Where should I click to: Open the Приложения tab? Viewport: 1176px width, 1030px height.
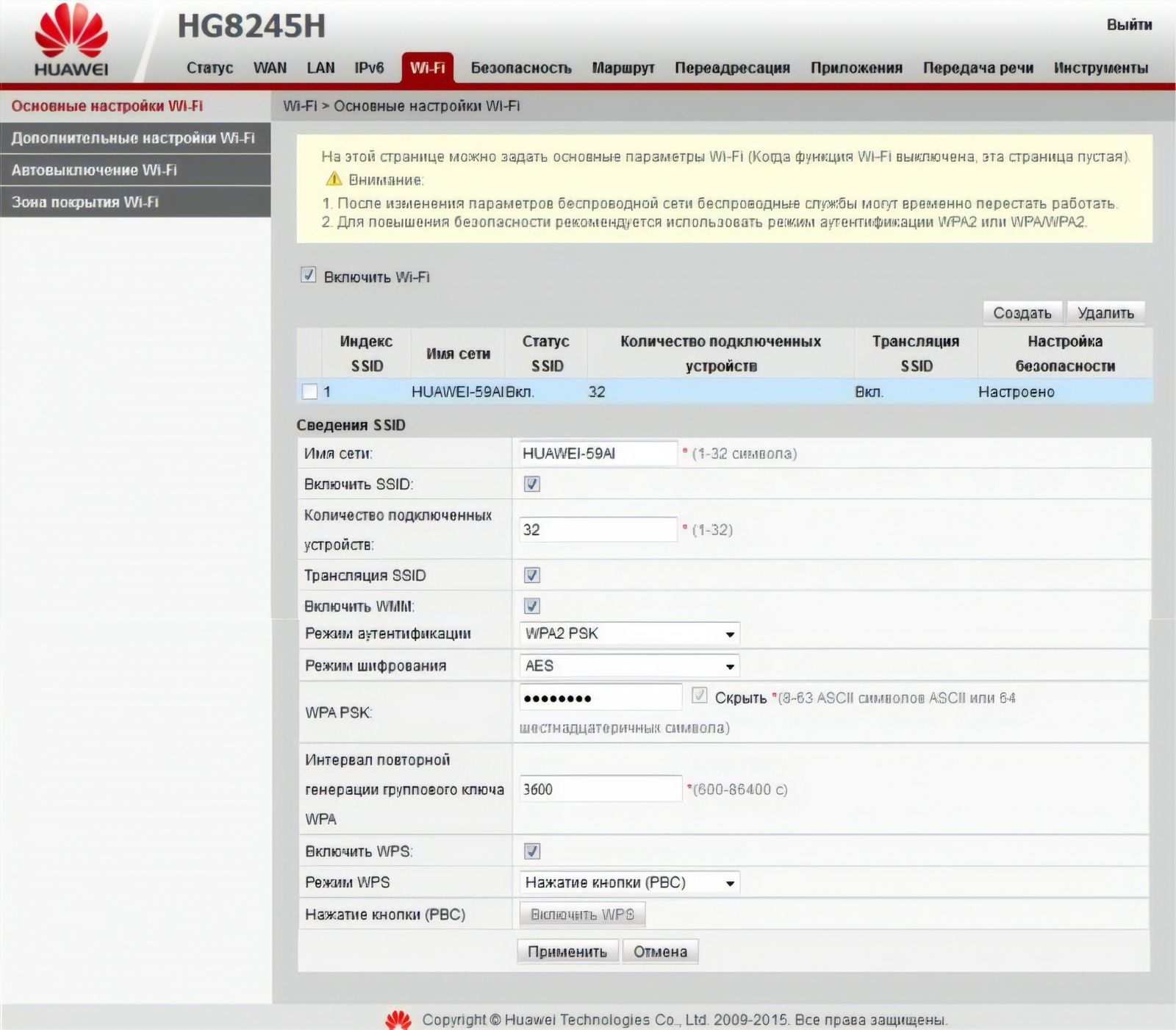[856, 68]
